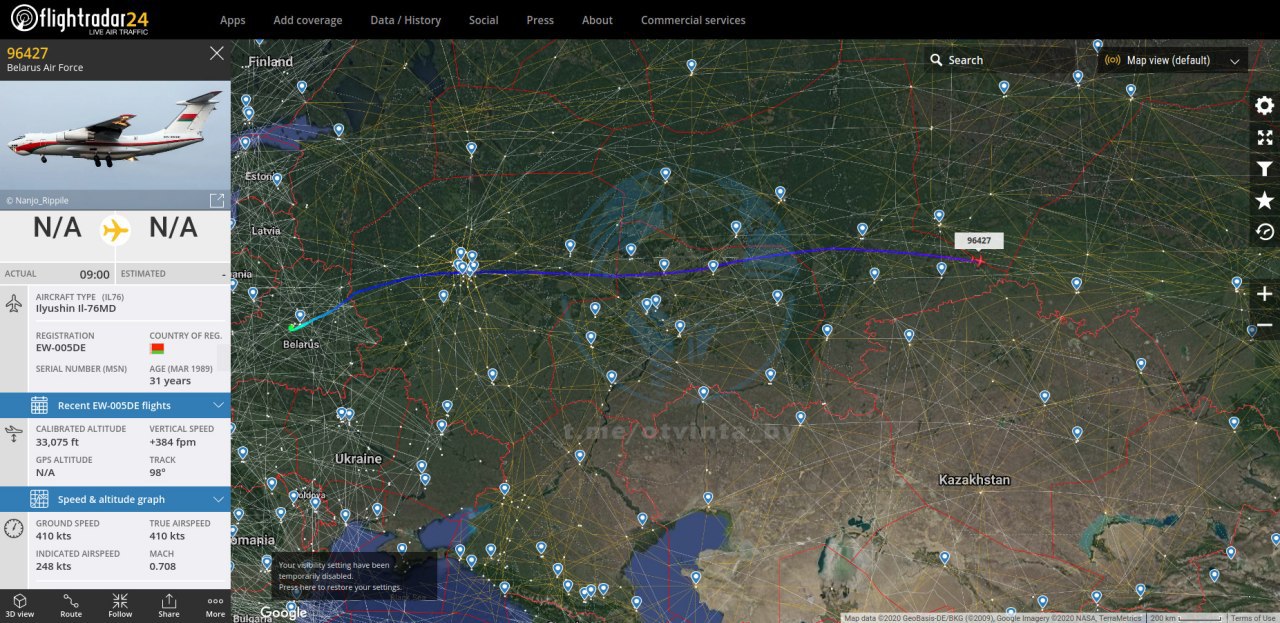
Task: Open the Terms of Use link
Action: pyautogui.click(x=1253, y=618)
